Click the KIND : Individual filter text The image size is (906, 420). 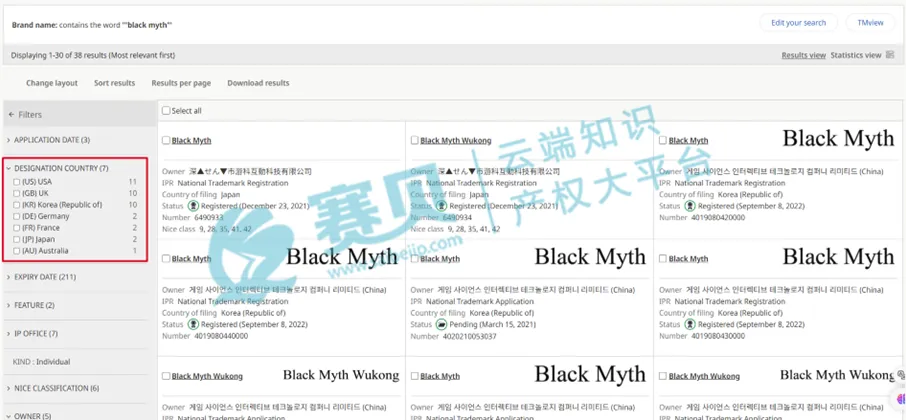(x=42, y=362)
